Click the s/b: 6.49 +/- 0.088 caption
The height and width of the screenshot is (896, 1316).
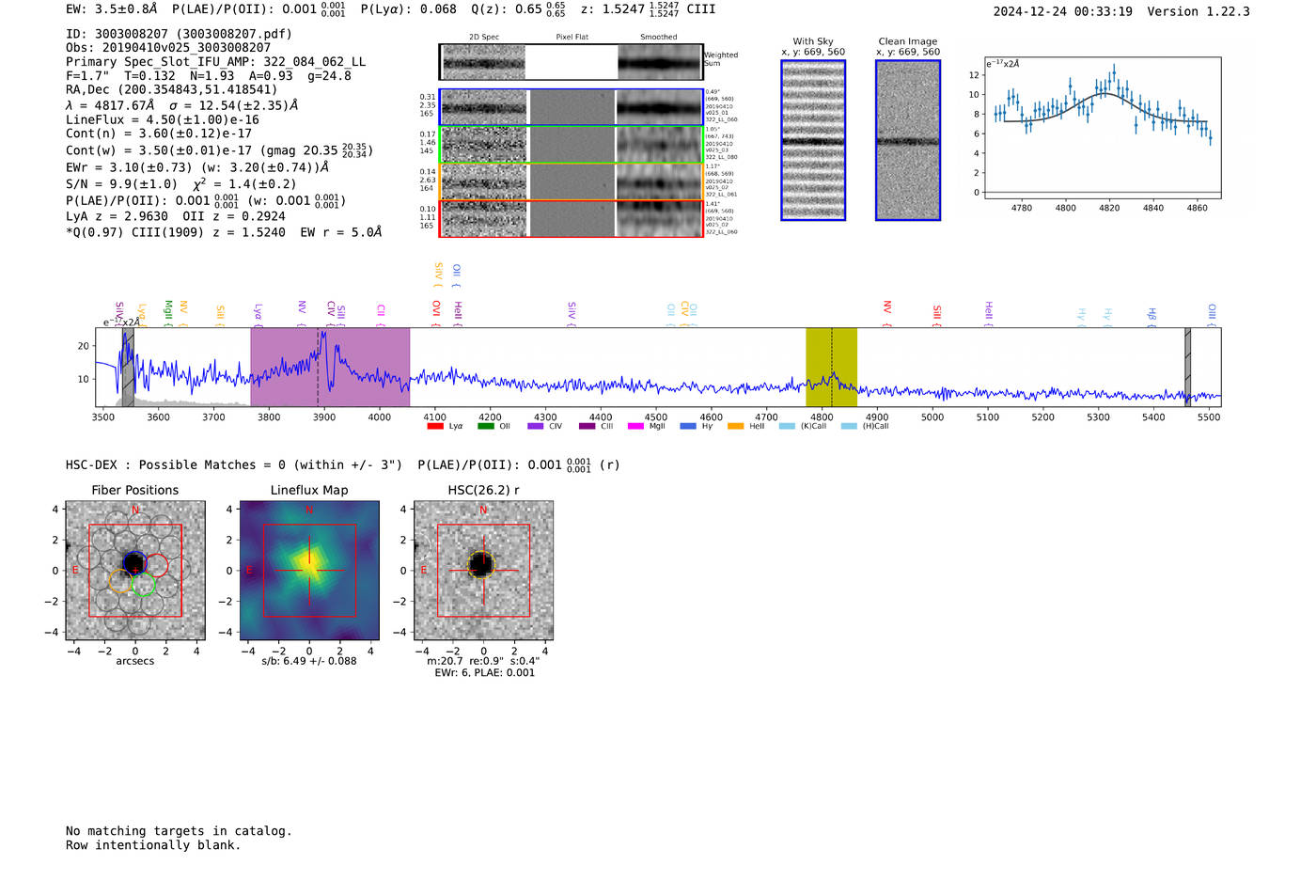tap(309, 661)
